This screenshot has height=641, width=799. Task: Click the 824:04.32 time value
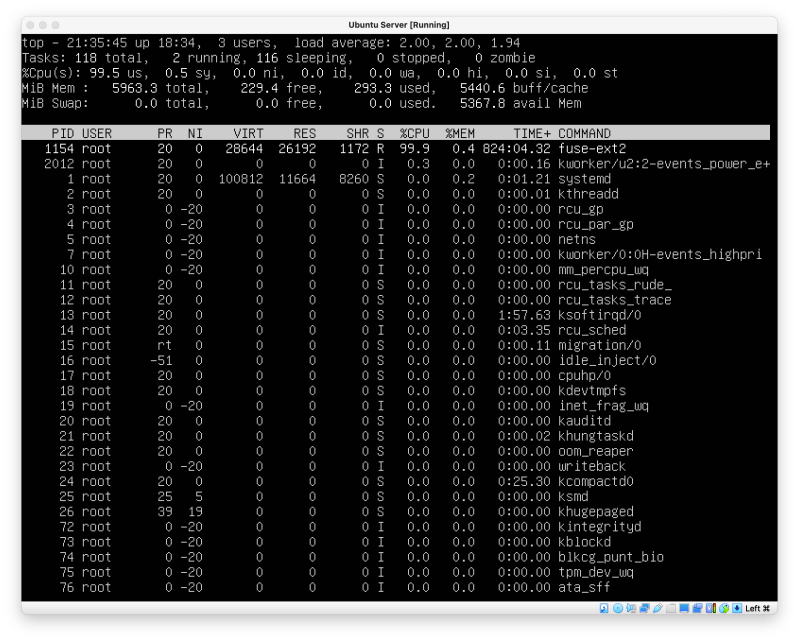pyautogui.click(x=517, y=149)
